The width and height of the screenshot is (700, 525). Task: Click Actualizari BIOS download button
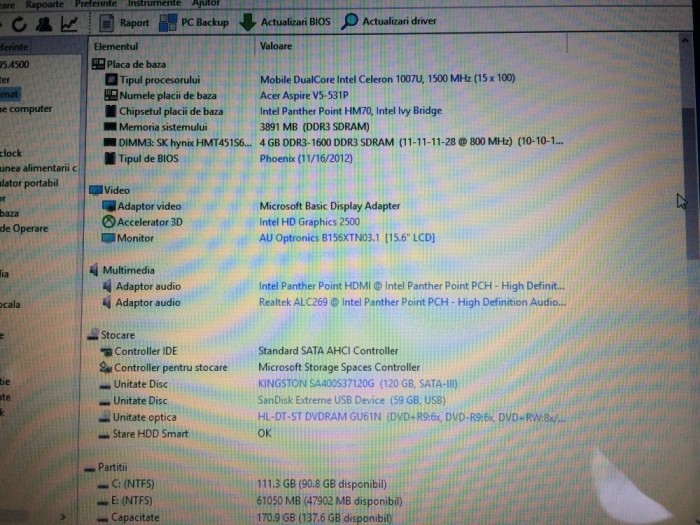[x=285, y=22]
